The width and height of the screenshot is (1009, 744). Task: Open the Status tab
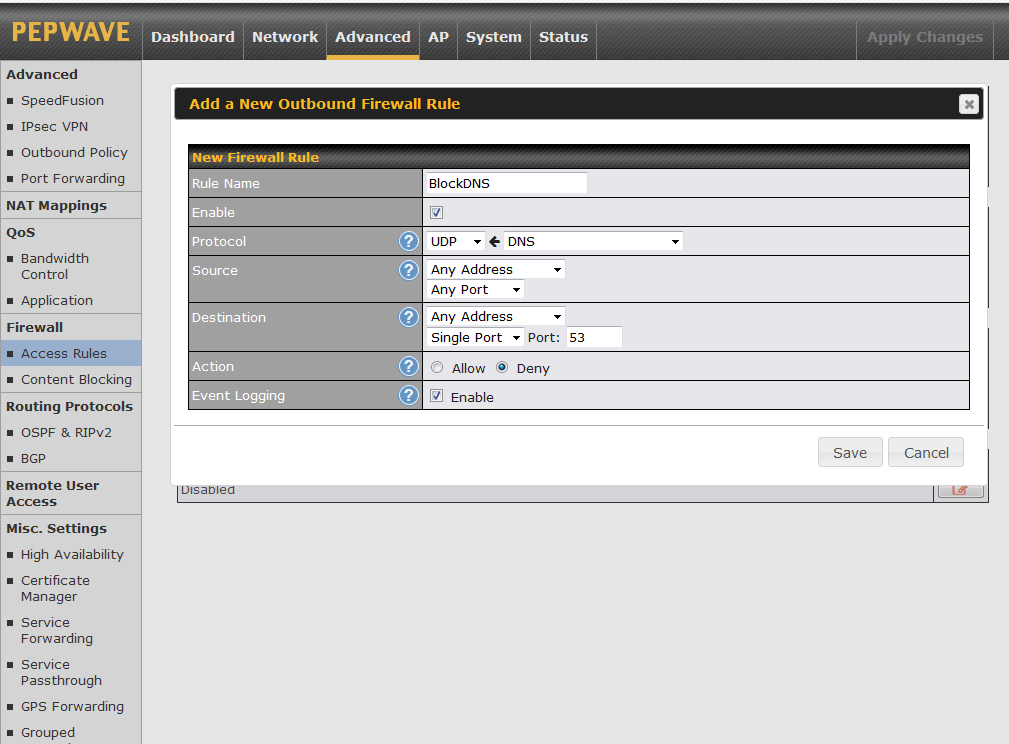coord(563,37)
